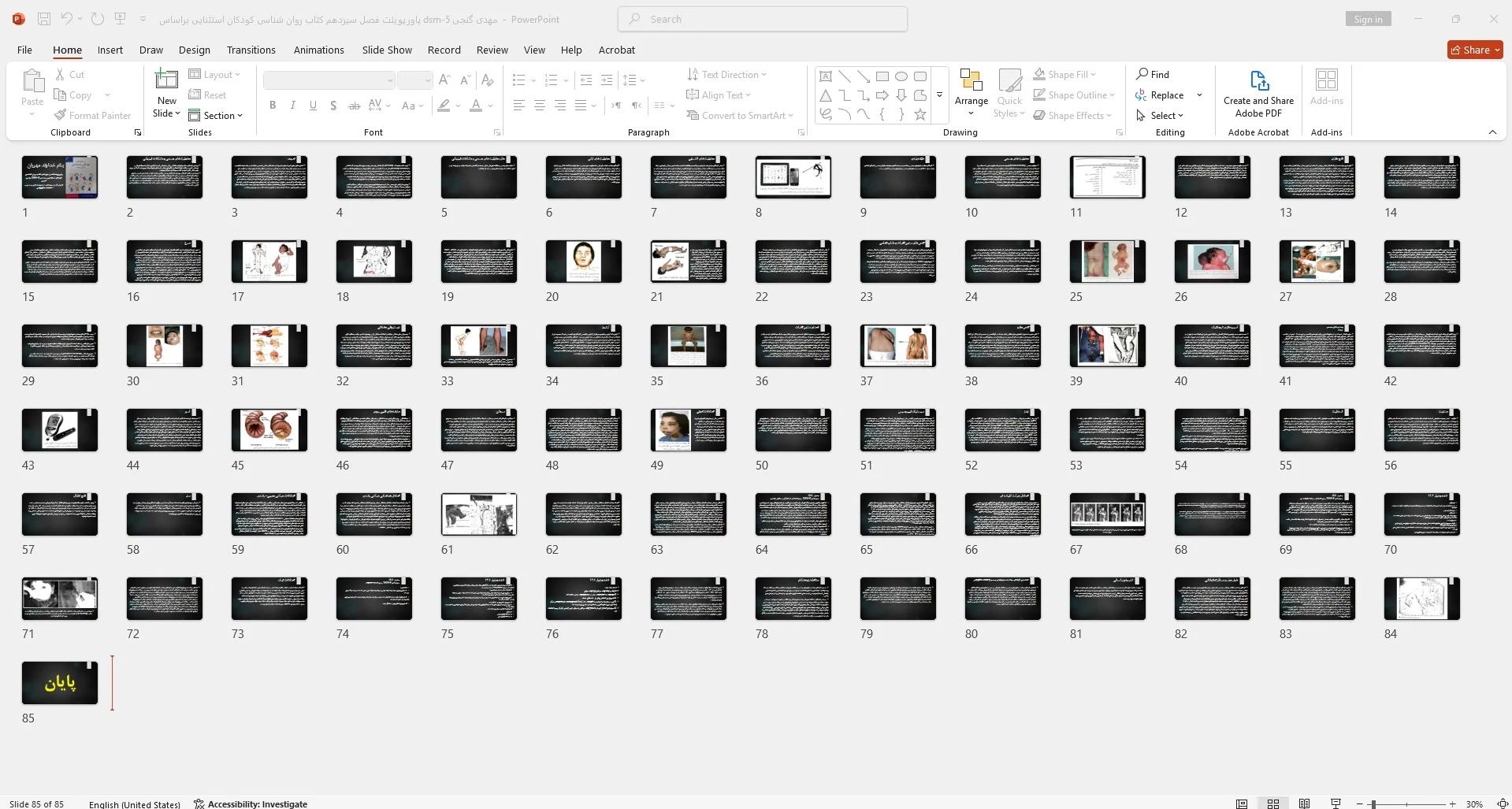Click Create and Share Adobe PDF icon

pyautogui.click(x=1258, y=93)
